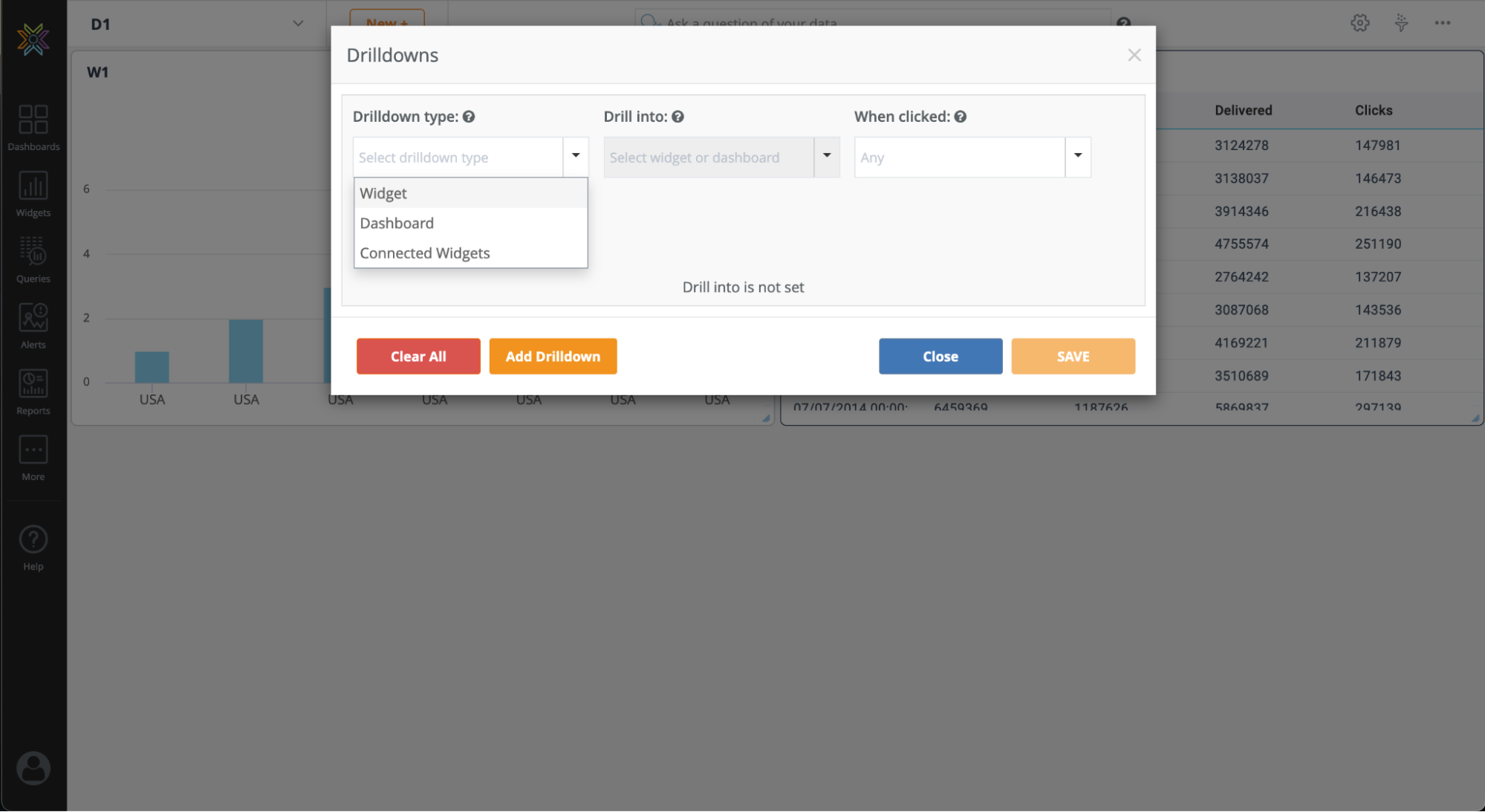The height and width of the screenshot is (812, 1485).
Task: Click the user profile avatar icon
Action: [x=33, y=767]
